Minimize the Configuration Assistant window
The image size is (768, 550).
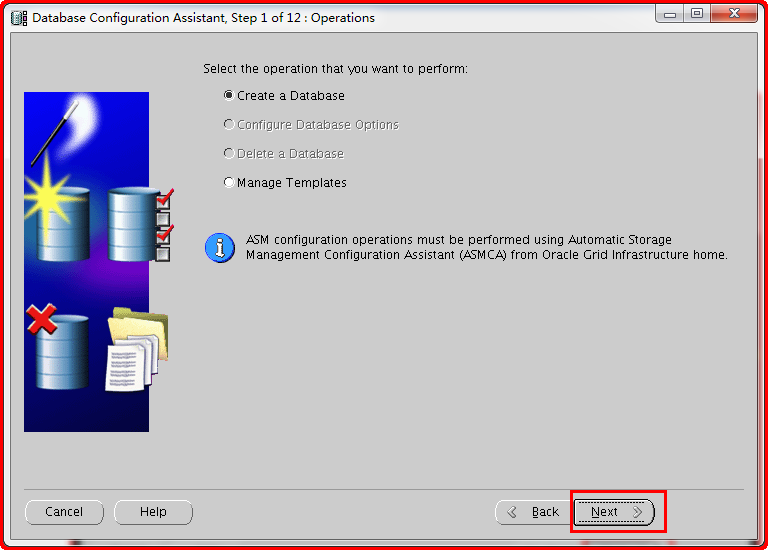click(x=670, y=14)
